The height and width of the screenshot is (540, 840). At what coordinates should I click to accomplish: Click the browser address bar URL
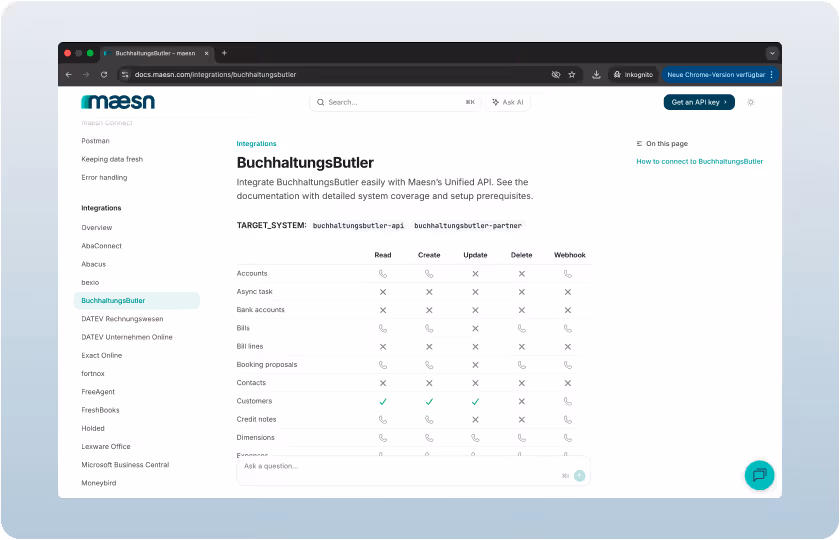click(x=215, y=74)
